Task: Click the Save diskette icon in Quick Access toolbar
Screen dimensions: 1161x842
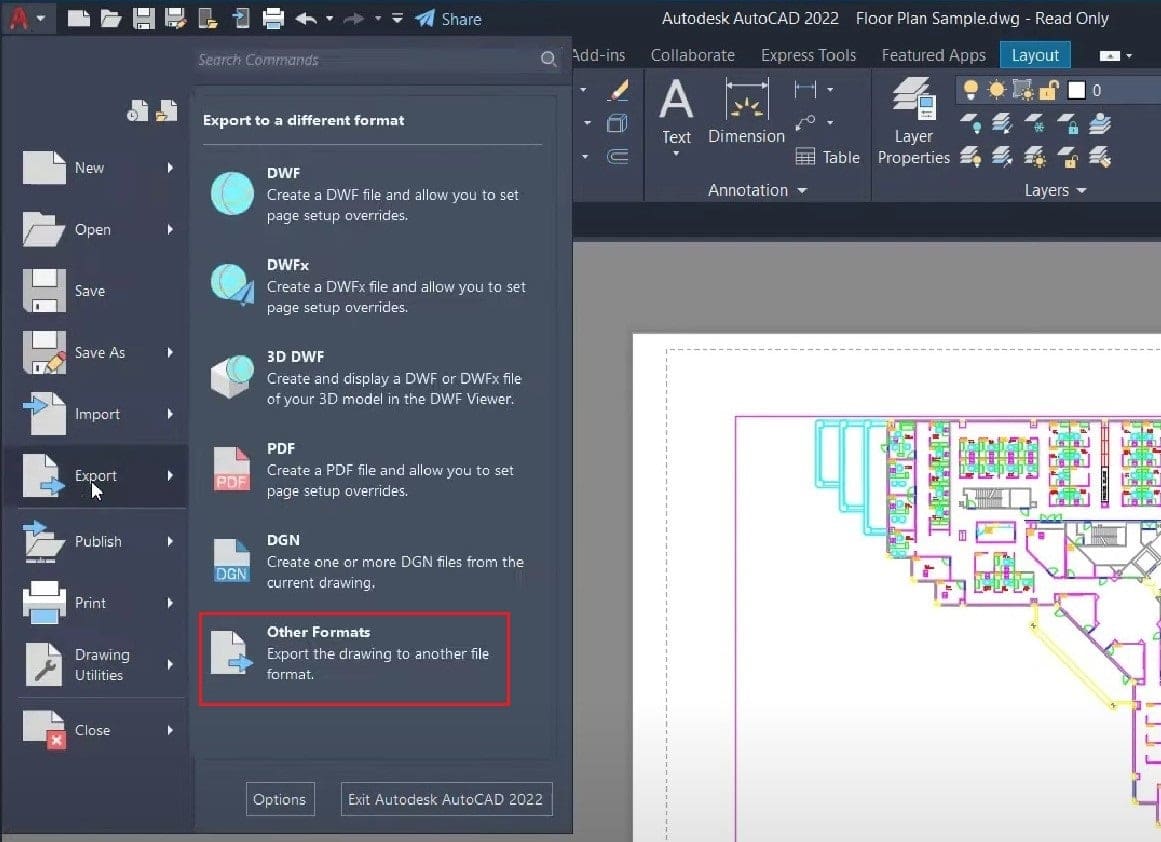Action: (144, 18)
